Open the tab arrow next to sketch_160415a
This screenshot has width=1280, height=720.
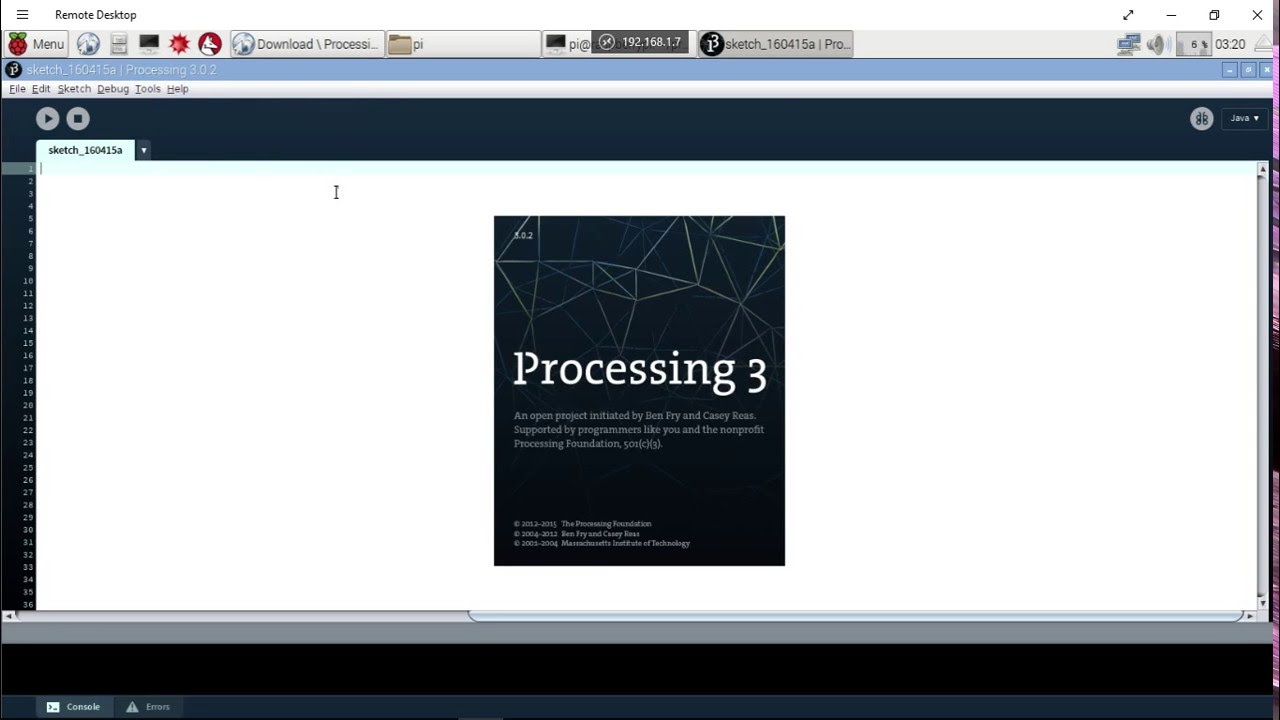143,150
